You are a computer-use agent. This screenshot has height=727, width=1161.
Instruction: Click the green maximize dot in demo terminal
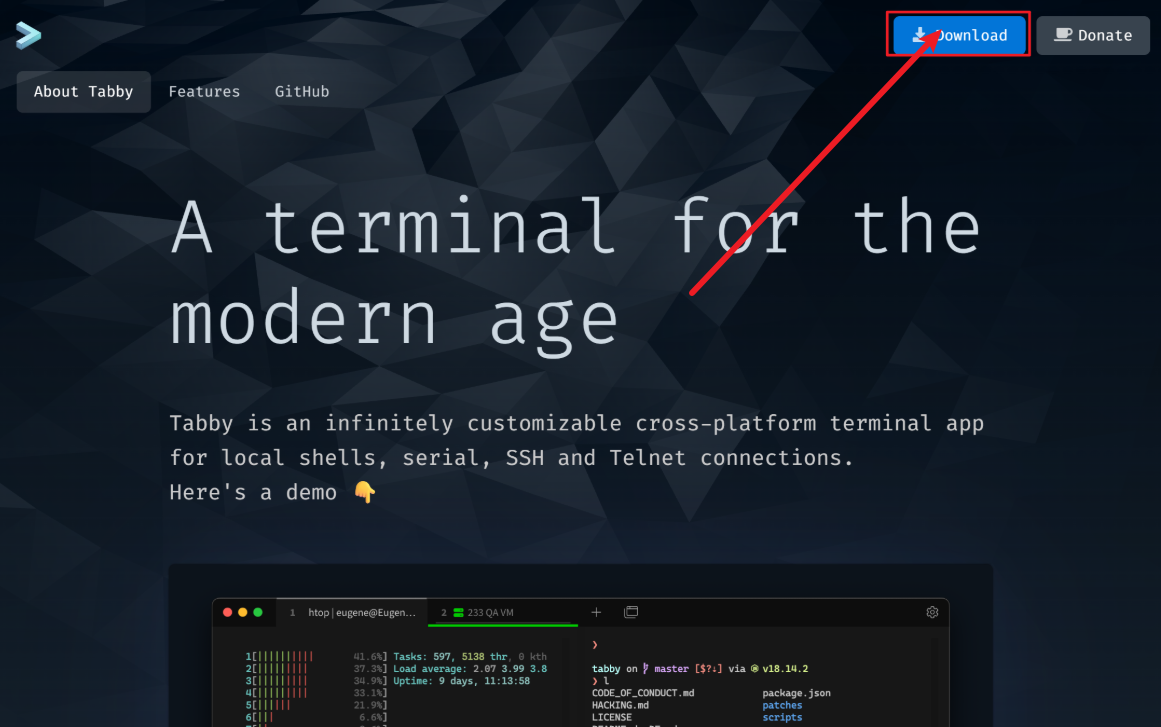258,612
